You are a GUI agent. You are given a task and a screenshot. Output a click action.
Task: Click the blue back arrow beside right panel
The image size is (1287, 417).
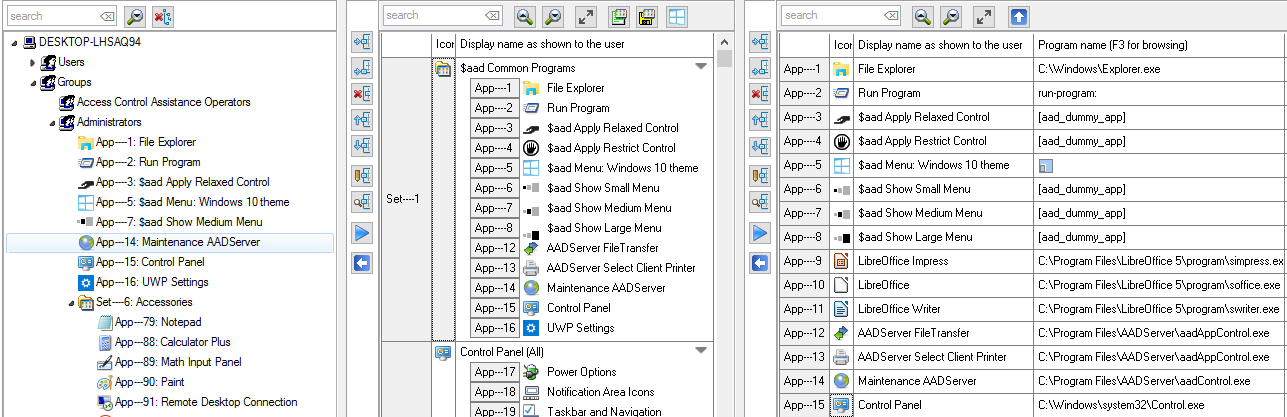[x=760, y=263]
